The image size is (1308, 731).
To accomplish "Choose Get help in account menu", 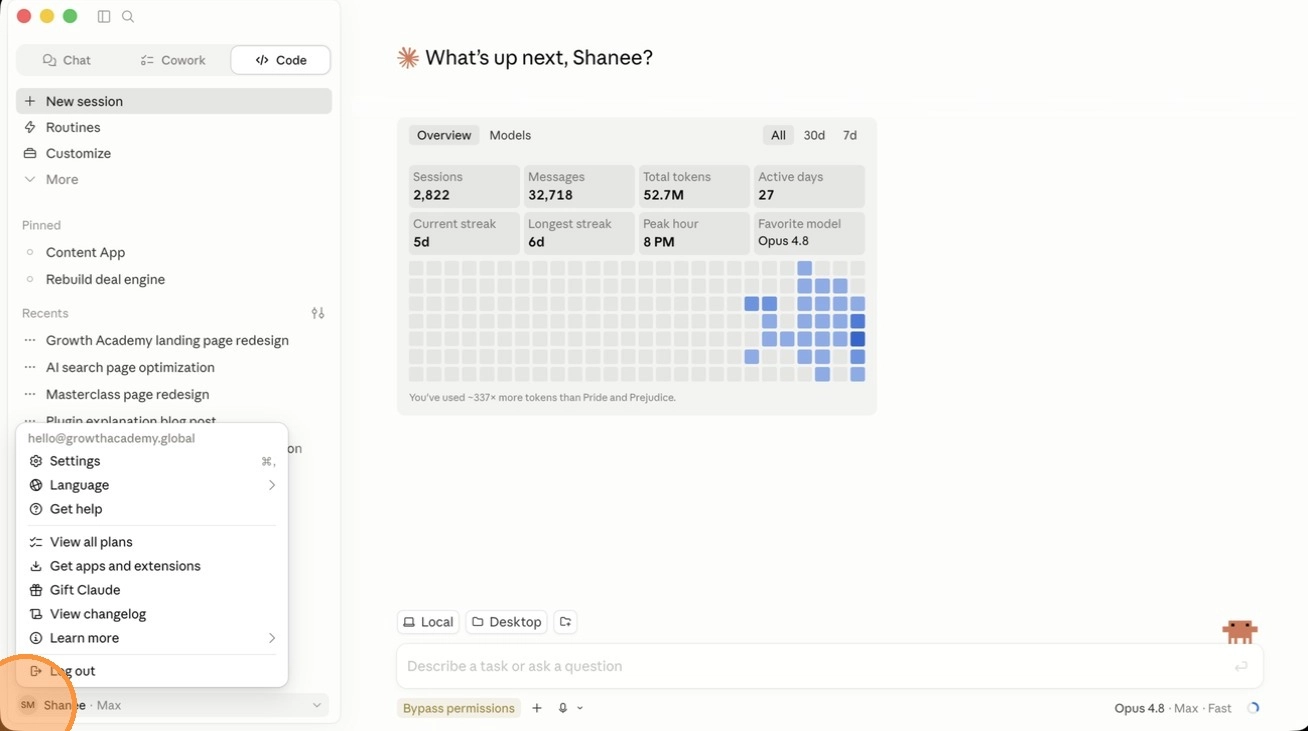I will [x=152, y=509].
